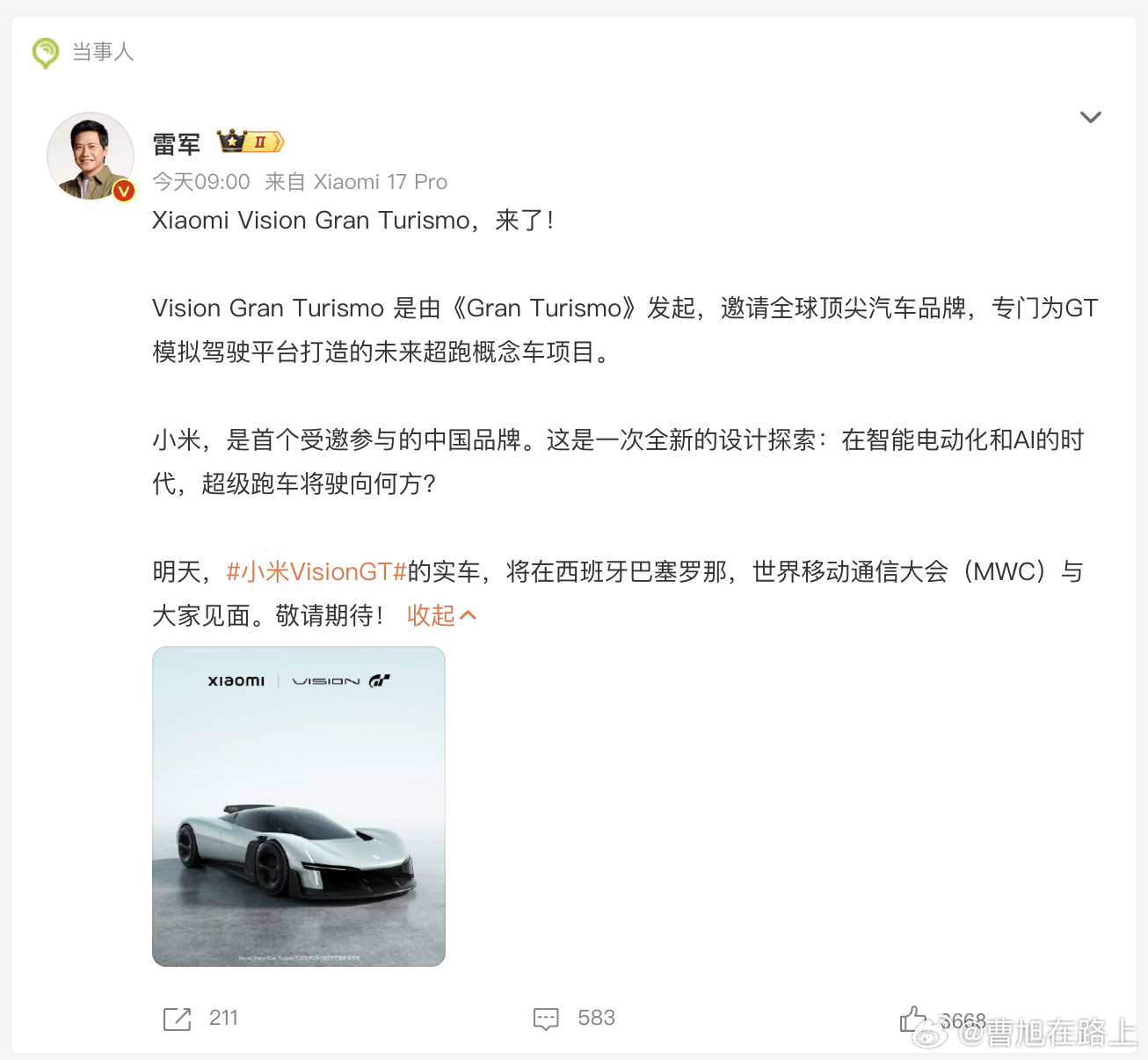Click the 今天09:00 timestamp
This screenshot has width=1148, height=1060.
[201, 182]
